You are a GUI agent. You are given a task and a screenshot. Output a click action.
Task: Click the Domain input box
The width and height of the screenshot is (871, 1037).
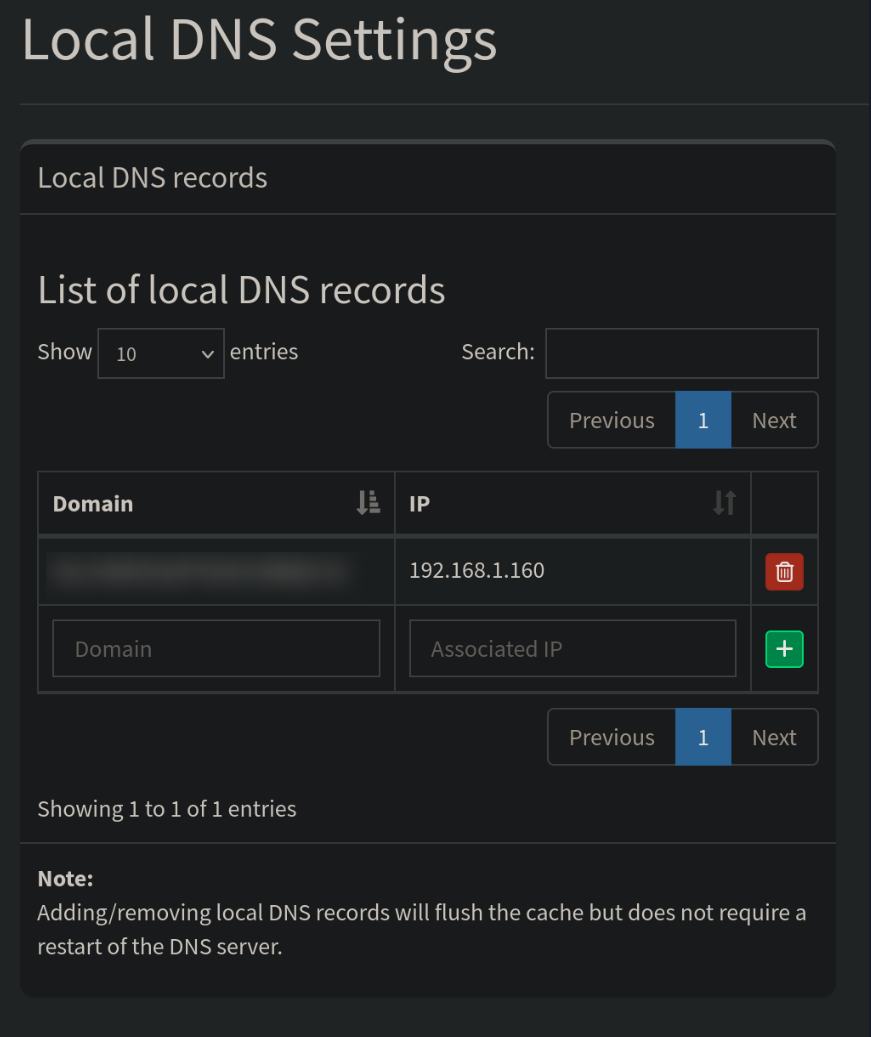click(216, 649)
